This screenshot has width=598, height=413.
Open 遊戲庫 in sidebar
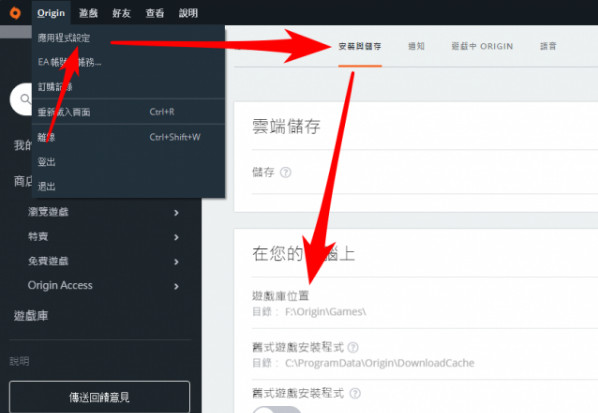pos(31,316)
